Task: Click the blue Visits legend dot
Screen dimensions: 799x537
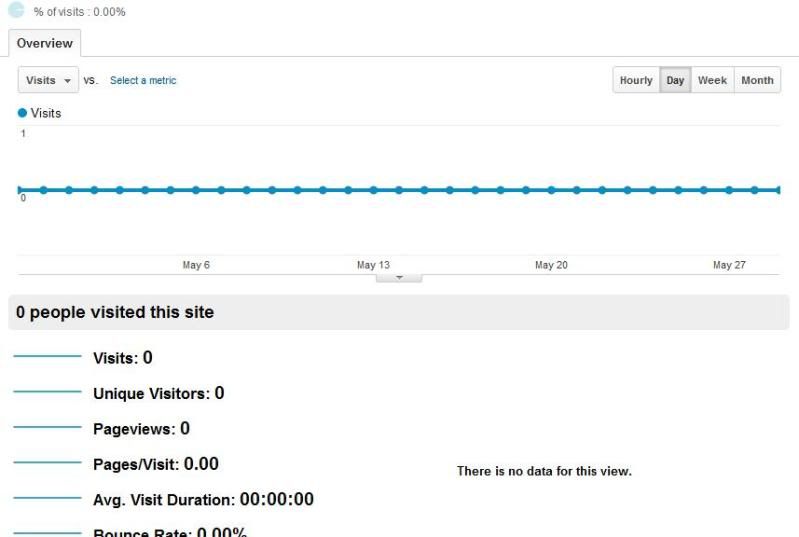Action: (x=23, y=113)
